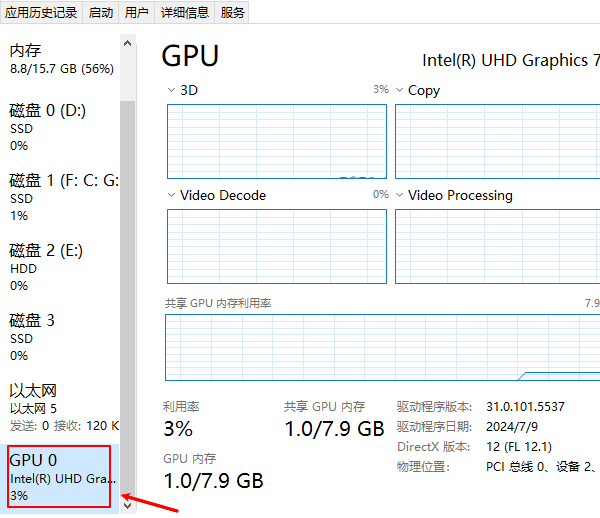Select 以太网 network entry
600x518 pixels.
60,407
